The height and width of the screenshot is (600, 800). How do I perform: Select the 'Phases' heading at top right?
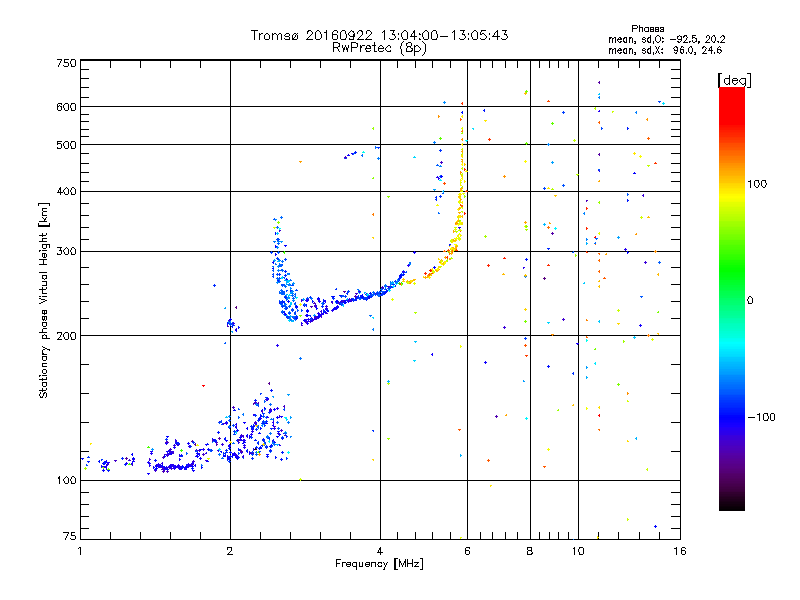click(x=647, y=29)
